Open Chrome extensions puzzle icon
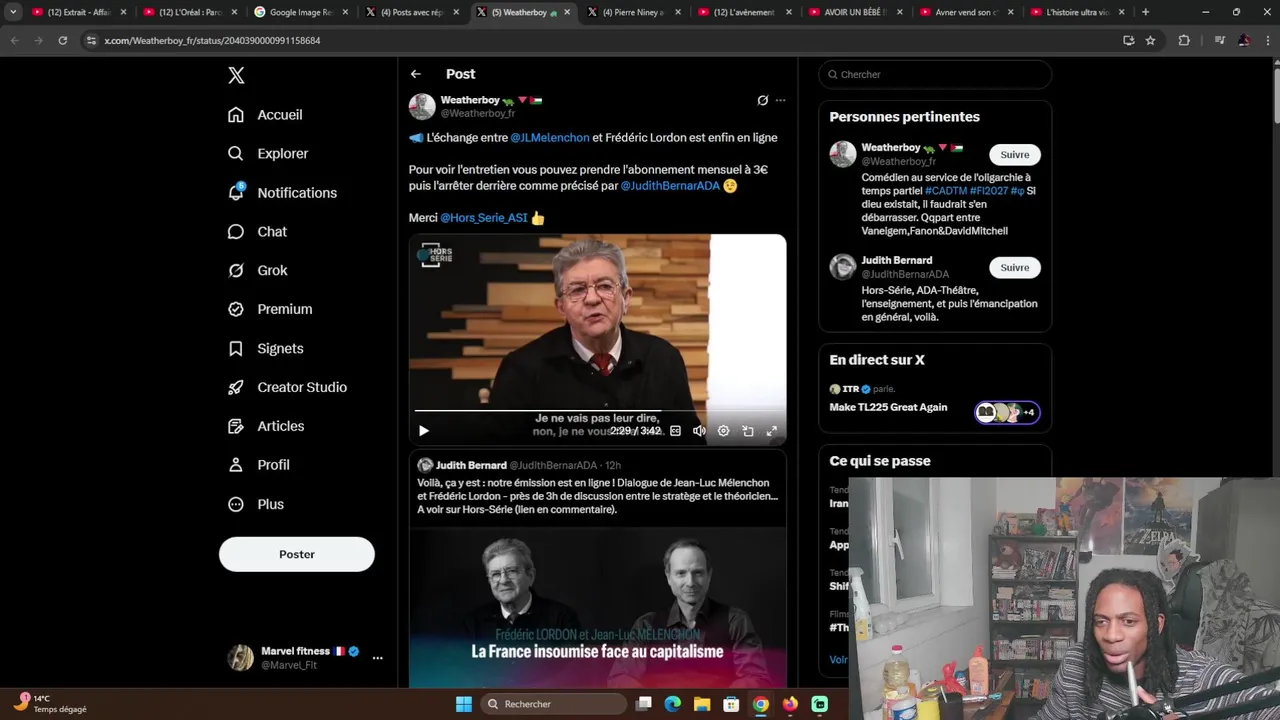The height and width of the screenshot is (720, 1280). 1184,40
